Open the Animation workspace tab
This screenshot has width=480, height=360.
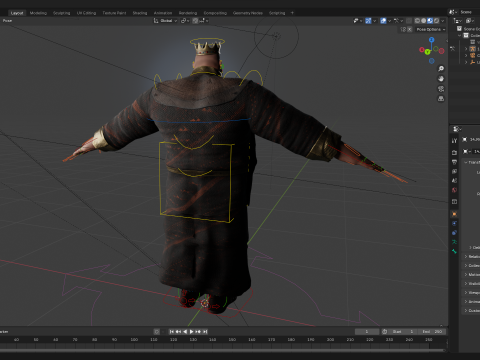163,13
